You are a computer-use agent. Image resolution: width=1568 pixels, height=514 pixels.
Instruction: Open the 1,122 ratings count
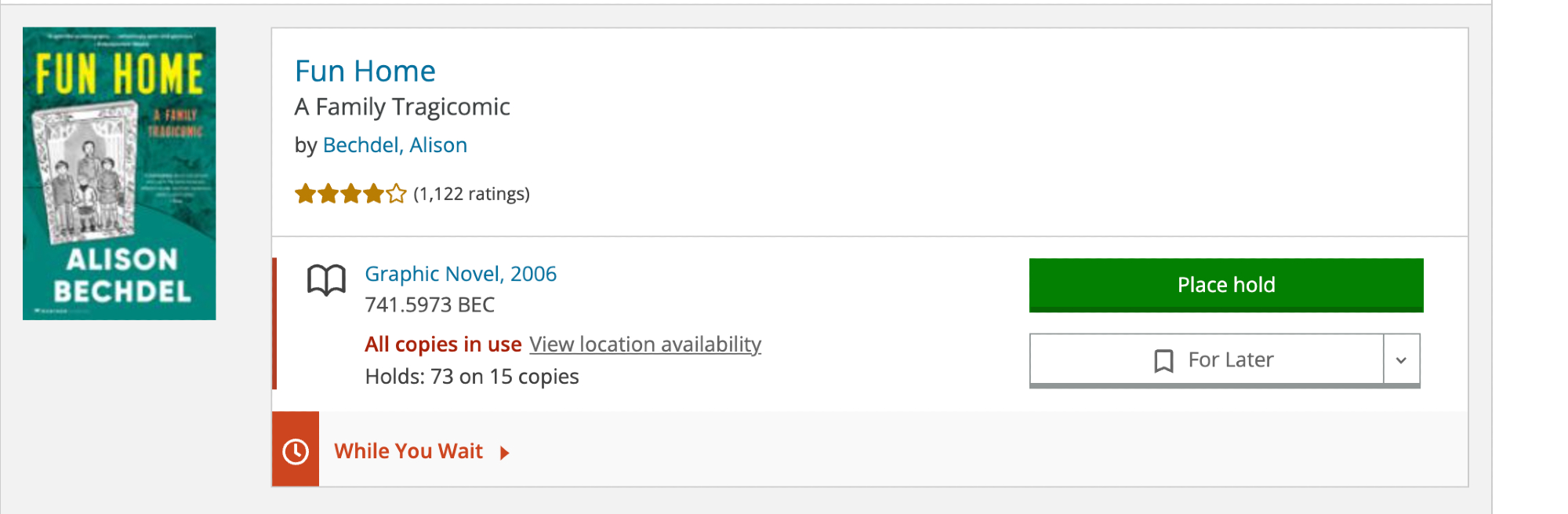(471, 194)
